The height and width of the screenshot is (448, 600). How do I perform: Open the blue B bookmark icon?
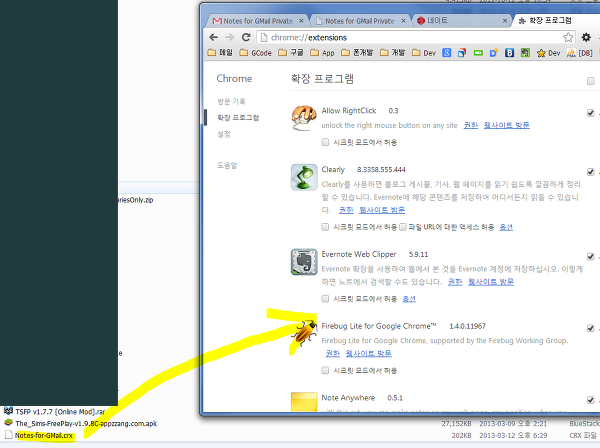point(509,53)
